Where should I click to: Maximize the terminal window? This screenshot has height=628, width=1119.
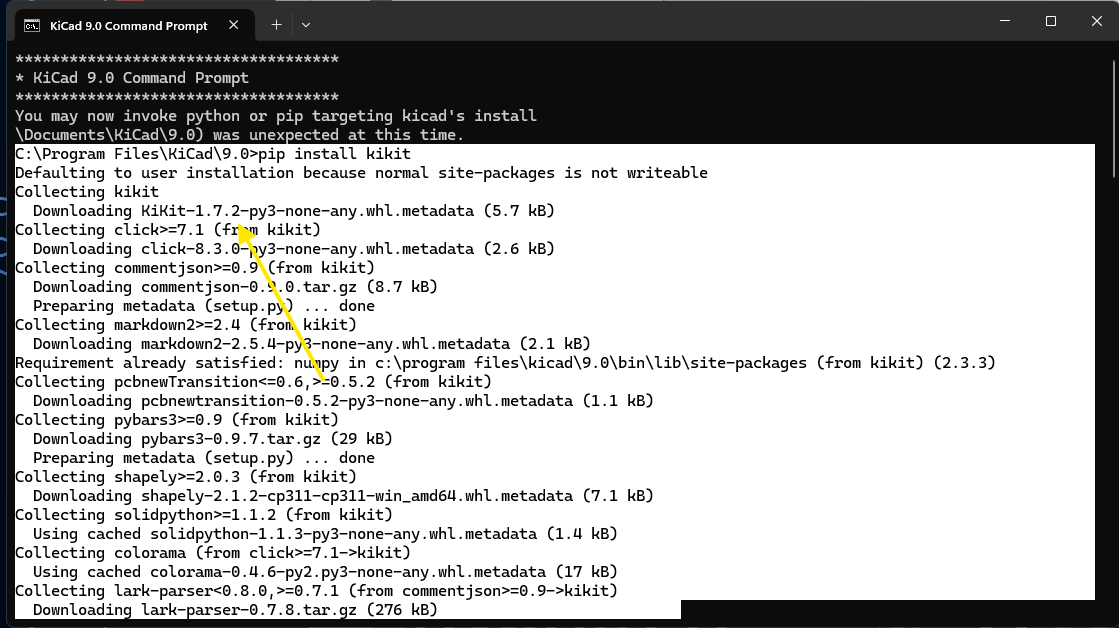click(x=1050, y=21)
